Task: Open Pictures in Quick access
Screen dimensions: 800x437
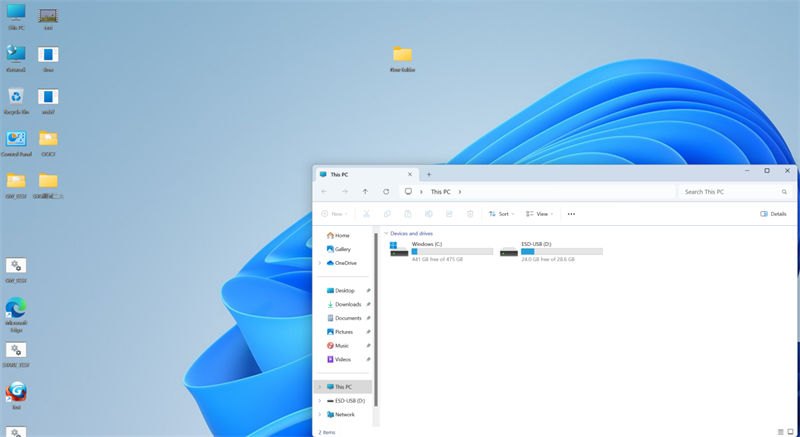Action: pyautogui.click(x=340, y=332)
